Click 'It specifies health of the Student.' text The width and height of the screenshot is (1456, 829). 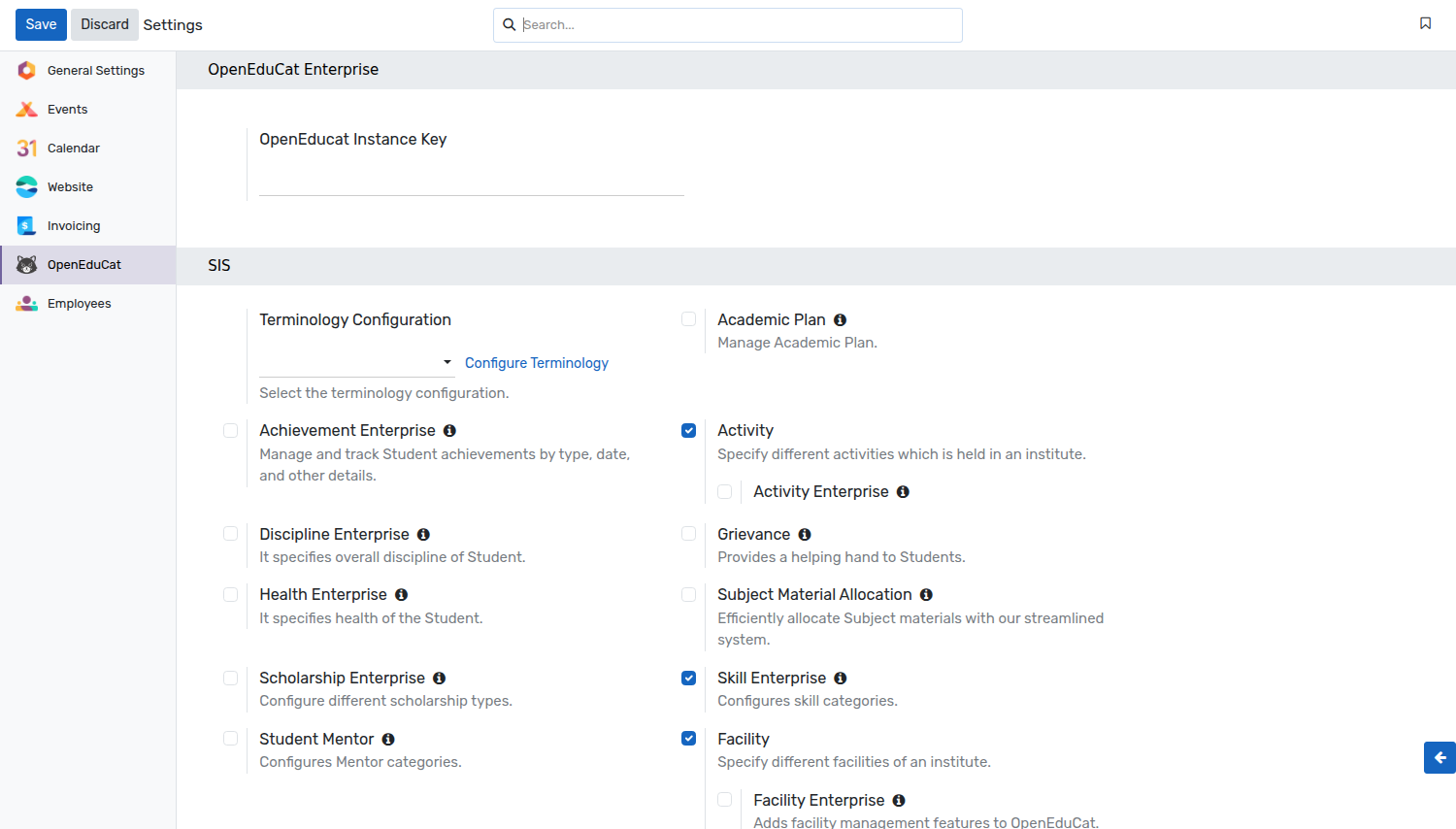coord(371,618)
